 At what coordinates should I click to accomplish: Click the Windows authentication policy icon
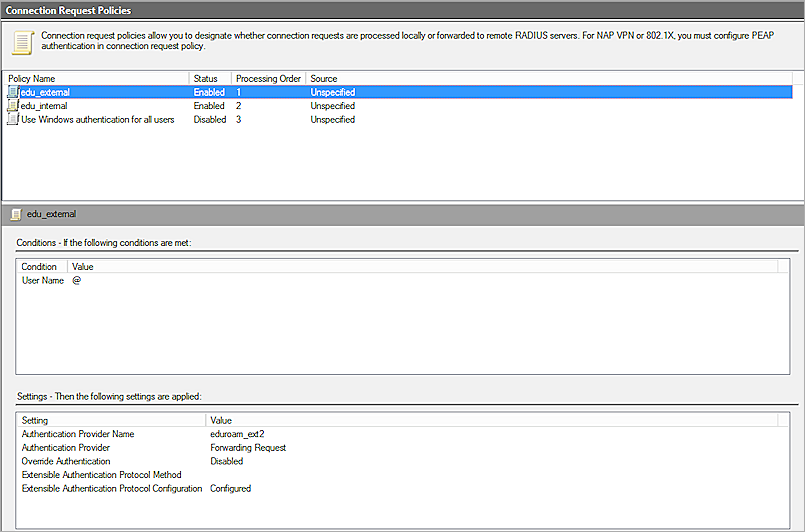13,120
